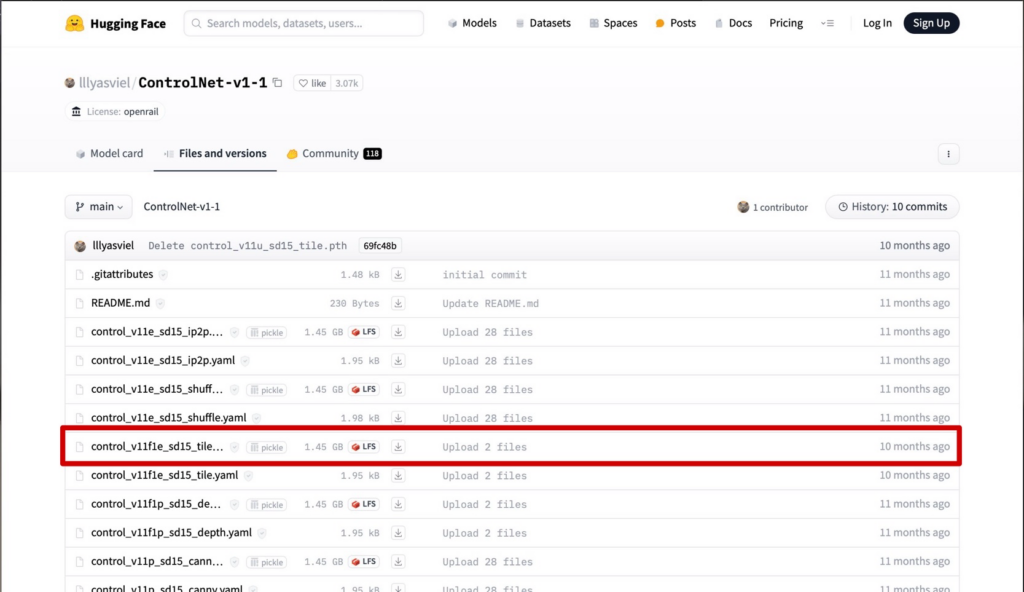Click the Hugging Face emoji logo
The width and height of the screenshot is (1024, 592).
tap(74, 24)
